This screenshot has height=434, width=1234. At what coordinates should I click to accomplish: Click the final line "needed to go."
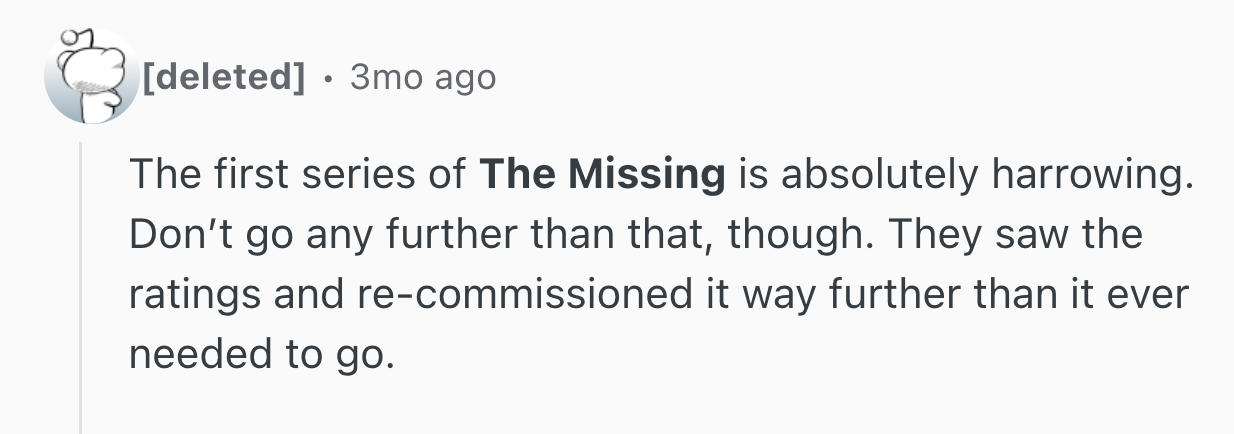pyautogui.click(x=256, y=357)
